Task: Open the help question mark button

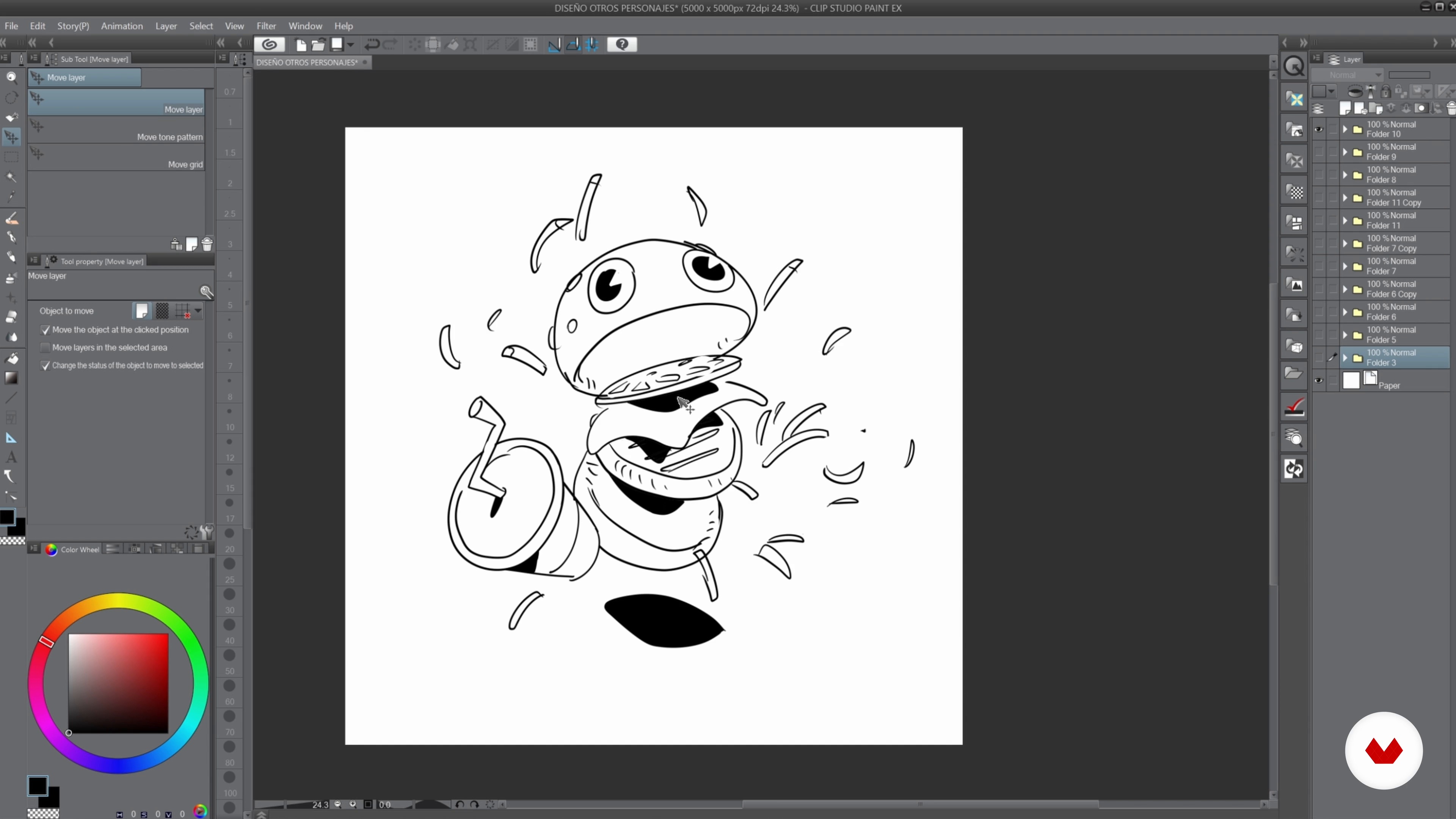Action: pyautogui.click(x=622, y=44)
